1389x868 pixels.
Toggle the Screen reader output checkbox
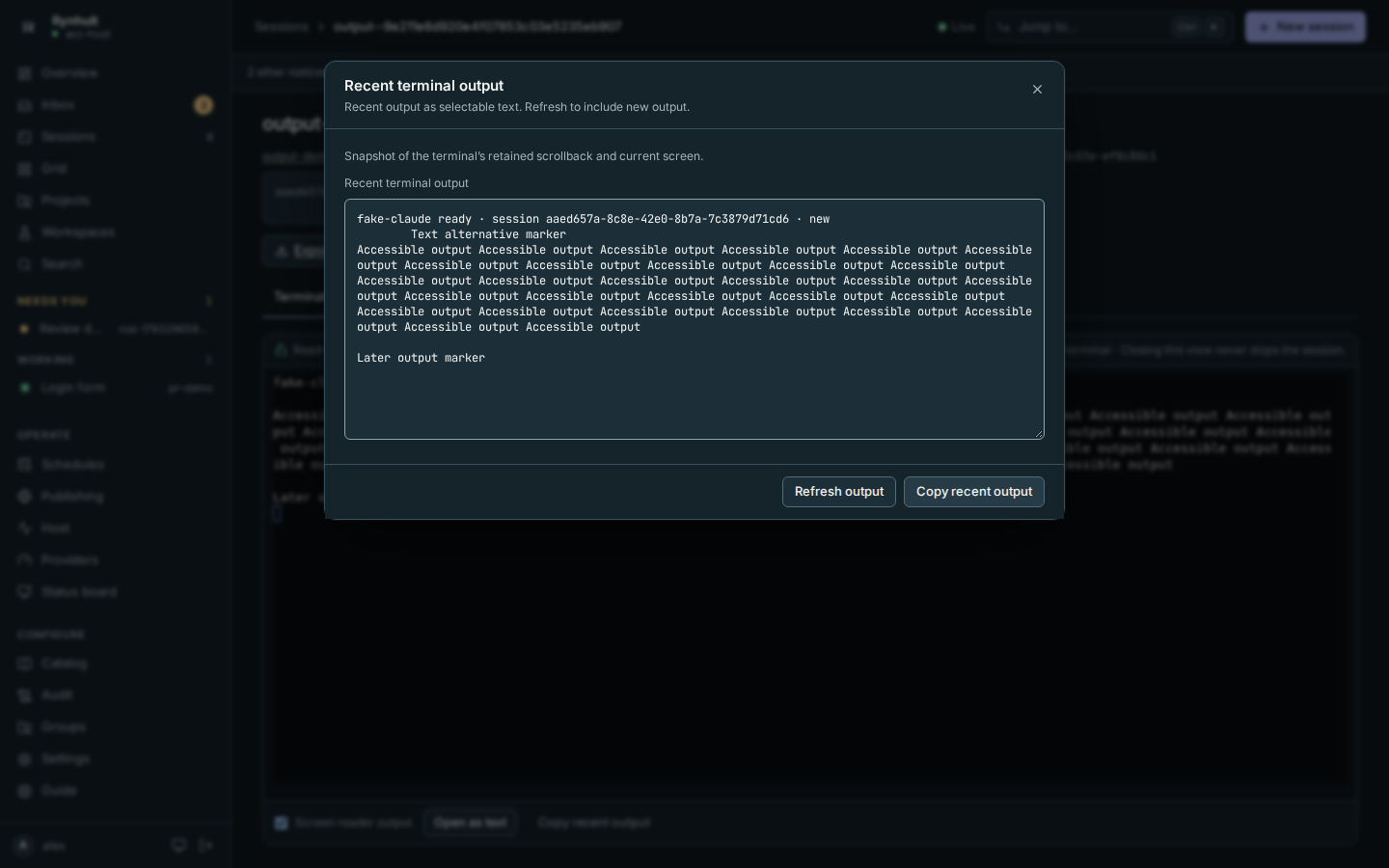(x=281, y=823)
